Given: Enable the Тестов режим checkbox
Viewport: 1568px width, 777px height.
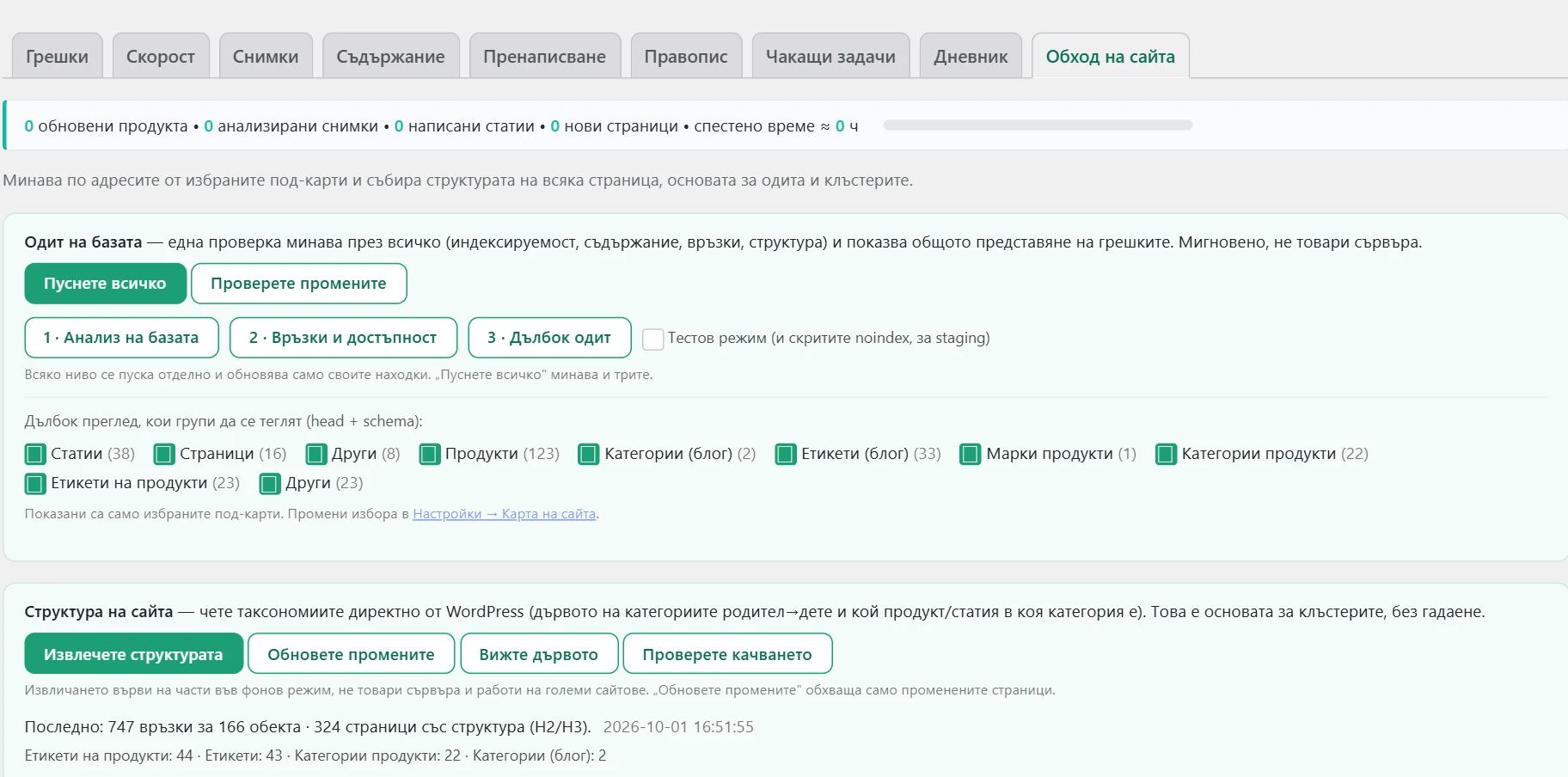Looking at the screenshot, I should (653, 339).
